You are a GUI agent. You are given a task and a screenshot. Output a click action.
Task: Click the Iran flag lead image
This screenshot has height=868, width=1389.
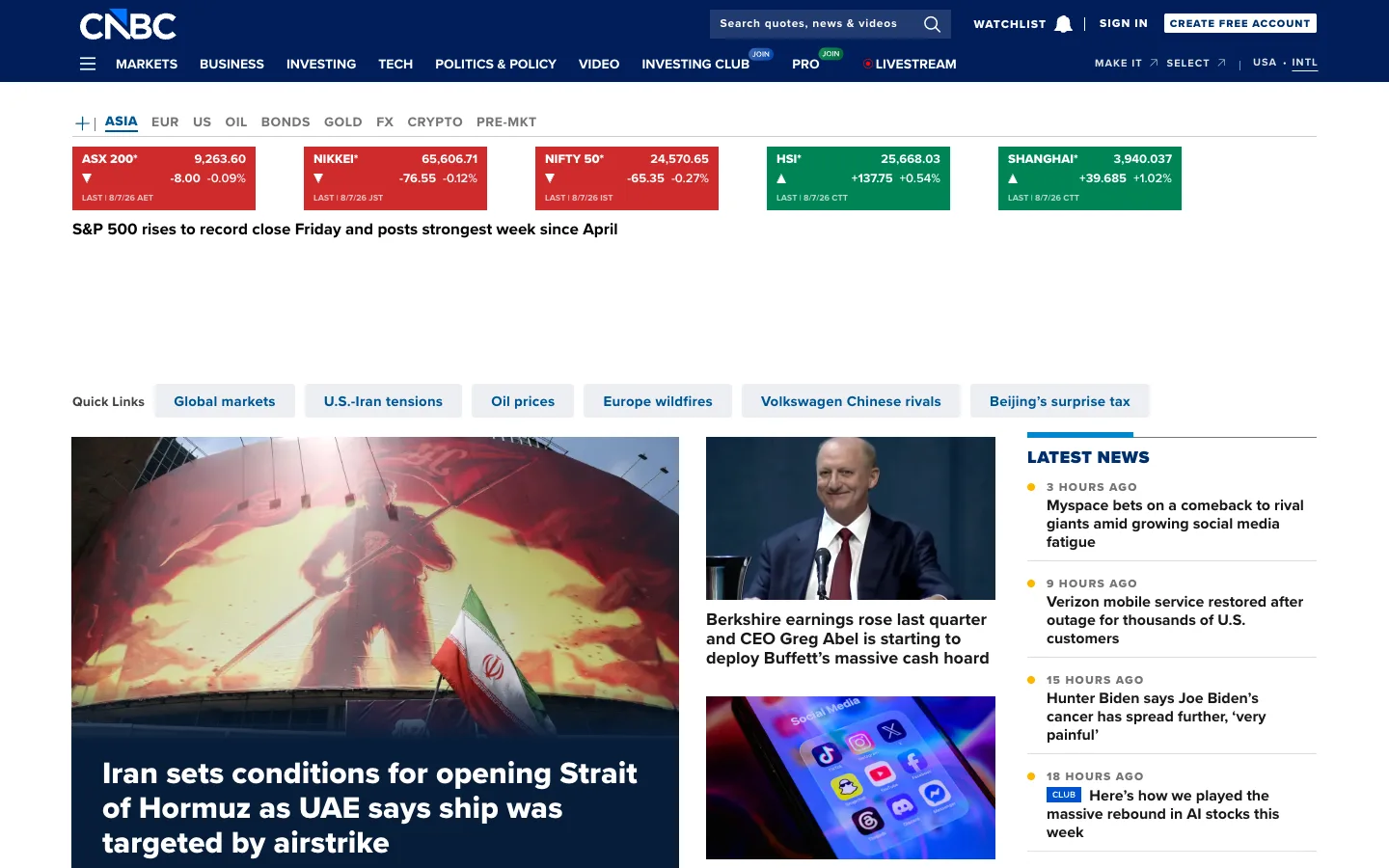[375, 588]
